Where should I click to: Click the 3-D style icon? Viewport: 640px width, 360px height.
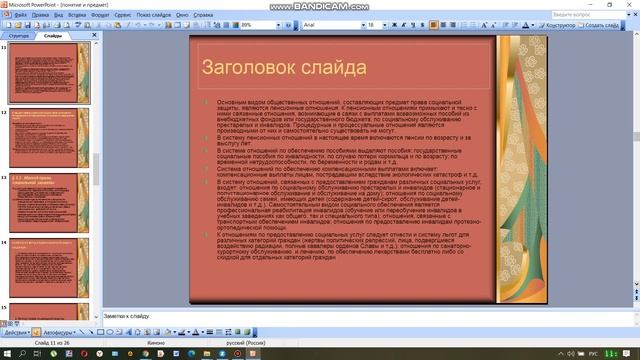point(247,332)
